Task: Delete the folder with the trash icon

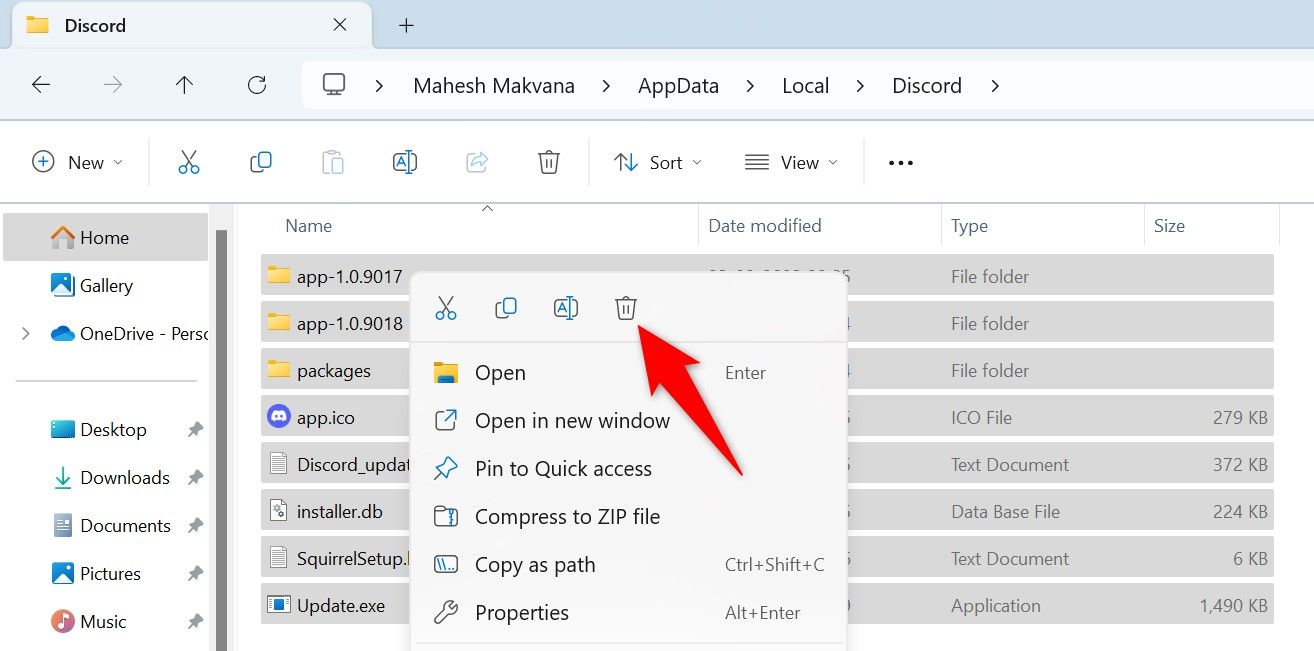Action: pos(626,308)
